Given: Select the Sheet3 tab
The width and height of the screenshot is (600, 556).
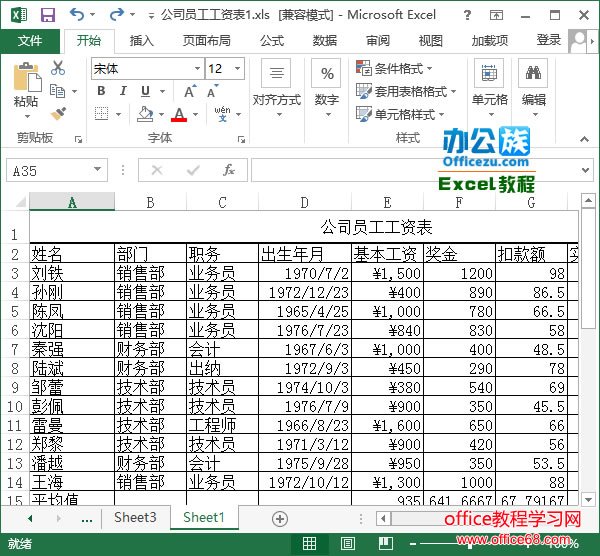Looking at the screenshot, I should pos(135,518).
